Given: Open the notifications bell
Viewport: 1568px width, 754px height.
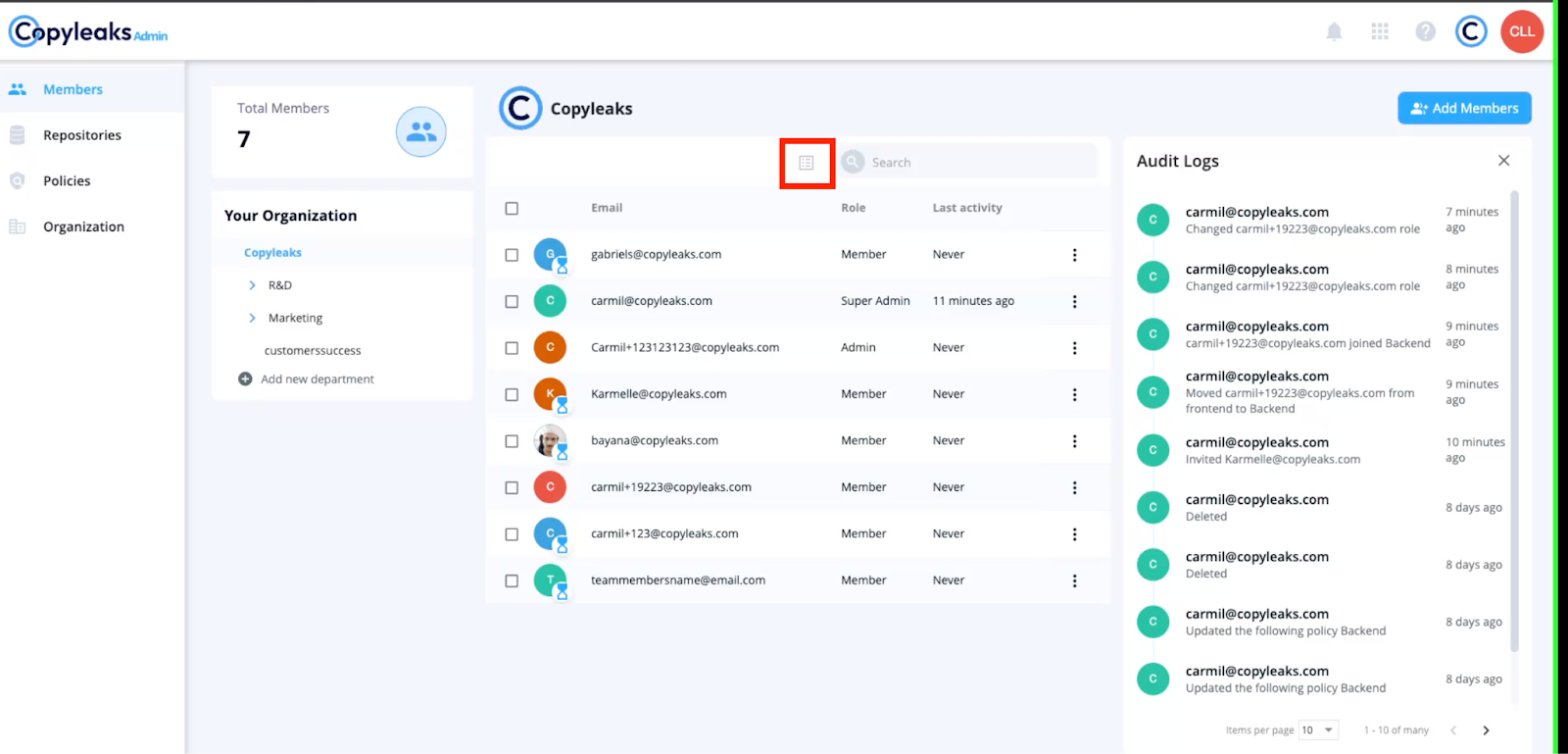Looking at the screenshot, I should point(1334,32).
